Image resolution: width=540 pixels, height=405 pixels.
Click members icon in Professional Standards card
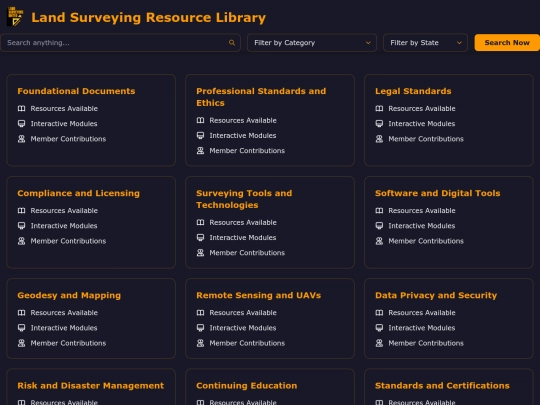click(x=200, y=150)
